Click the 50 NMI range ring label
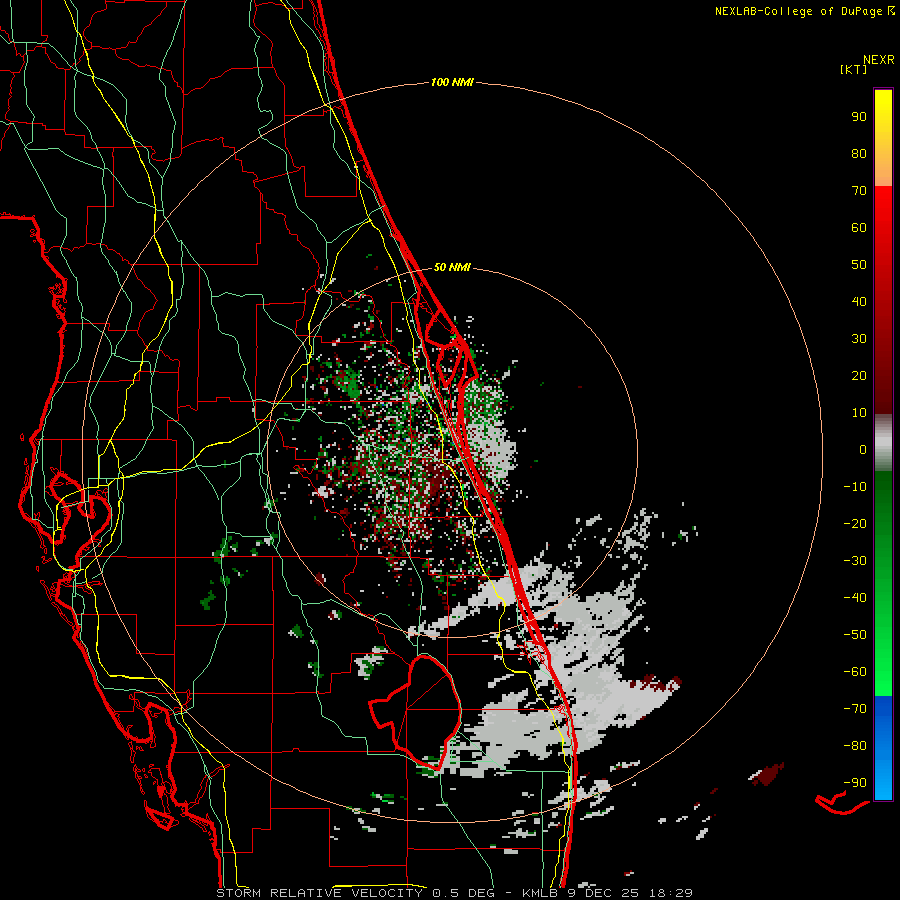The height and width of the screenshot is (900, 900). [452, 267]
